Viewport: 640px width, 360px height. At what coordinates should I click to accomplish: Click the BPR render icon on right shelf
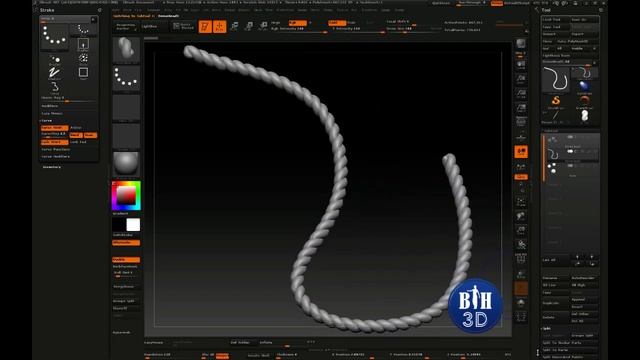tap(521, 44)
